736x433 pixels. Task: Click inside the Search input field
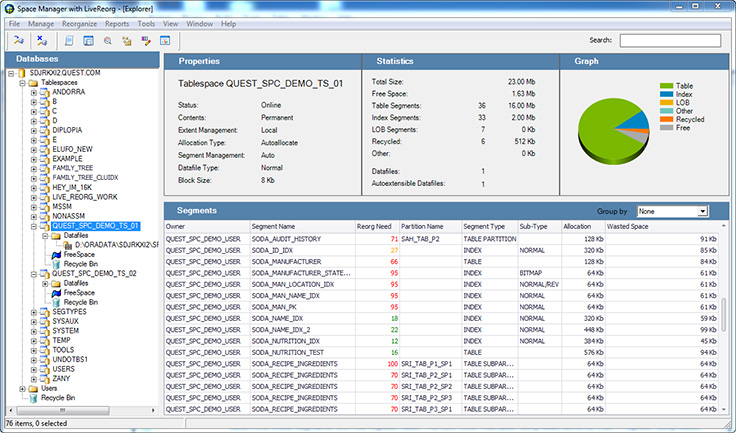(670, 40)
